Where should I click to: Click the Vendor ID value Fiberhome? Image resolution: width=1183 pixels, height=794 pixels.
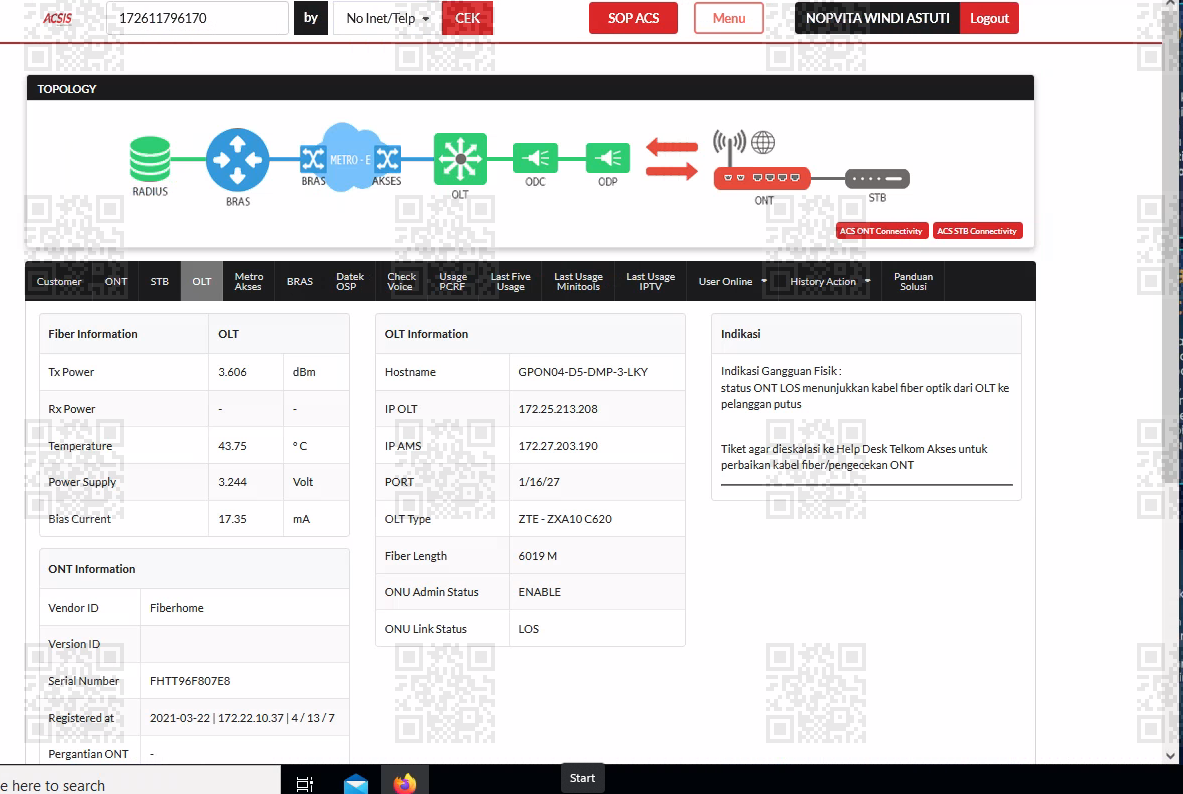177,608
